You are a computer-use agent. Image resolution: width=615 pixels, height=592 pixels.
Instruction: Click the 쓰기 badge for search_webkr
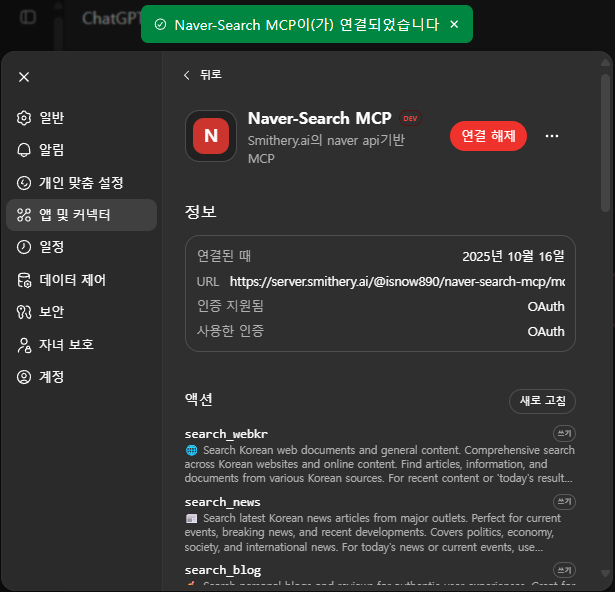tap(564, 434)
